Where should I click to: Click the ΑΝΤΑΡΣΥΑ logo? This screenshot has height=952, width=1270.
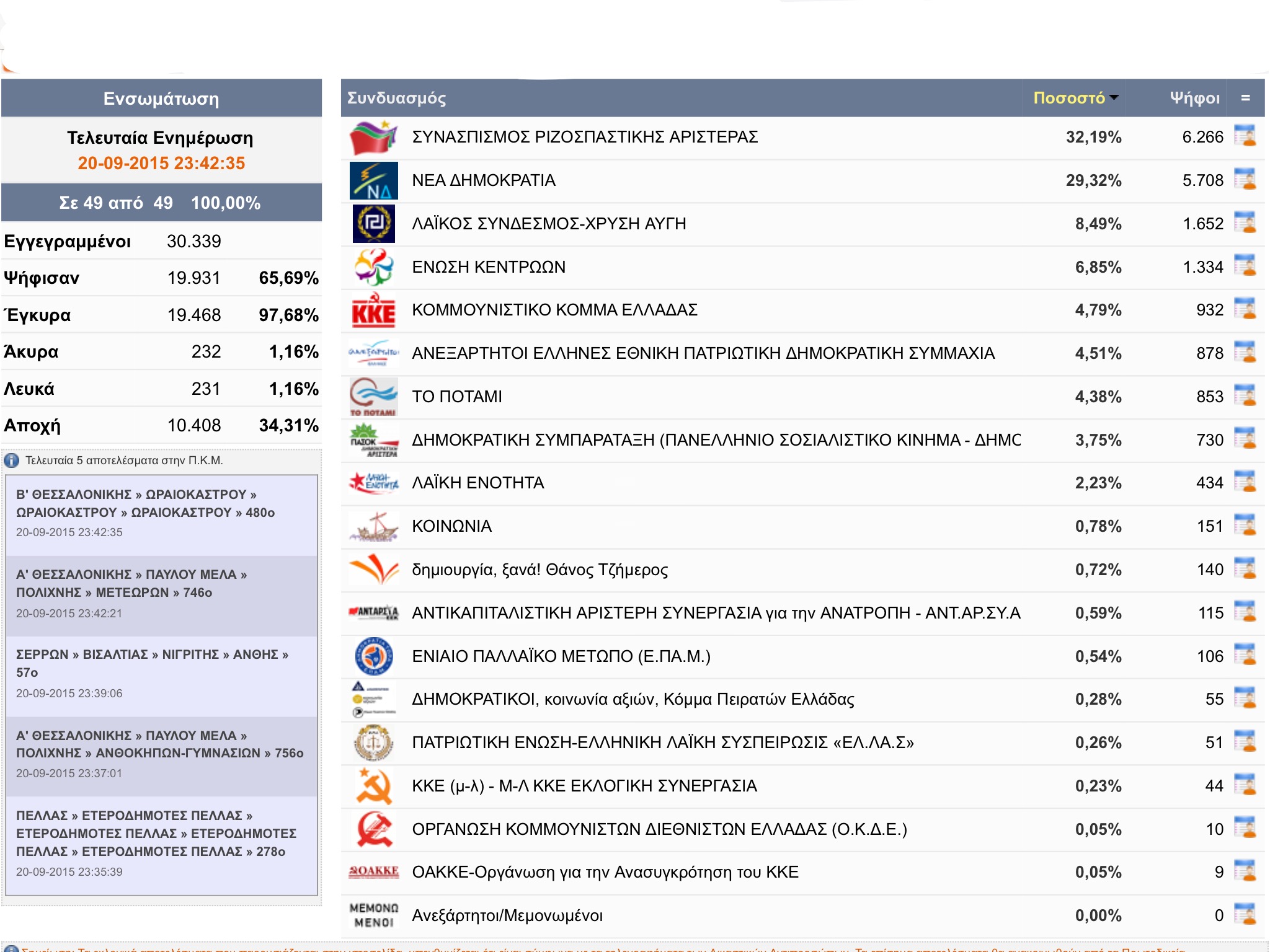tap(373, 612)
